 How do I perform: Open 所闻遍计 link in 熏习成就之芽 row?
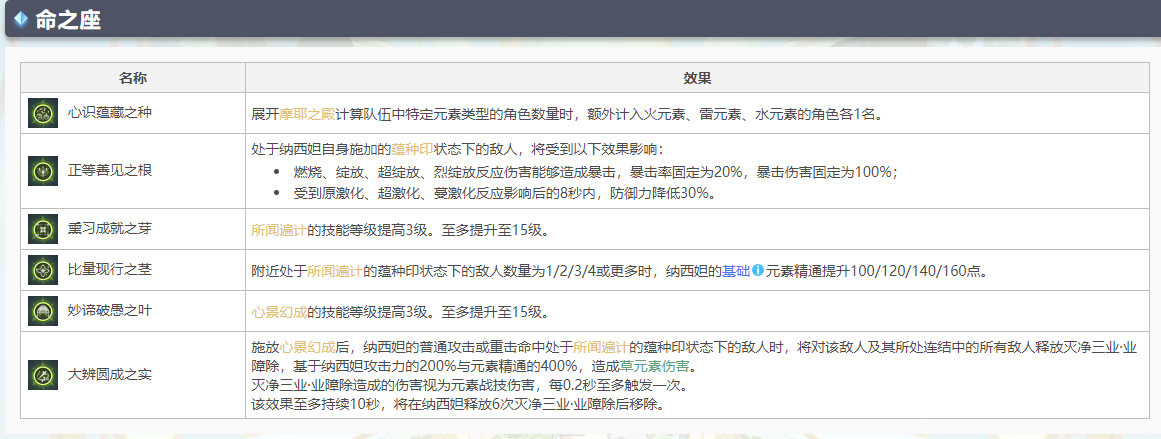tap(278, 230)
